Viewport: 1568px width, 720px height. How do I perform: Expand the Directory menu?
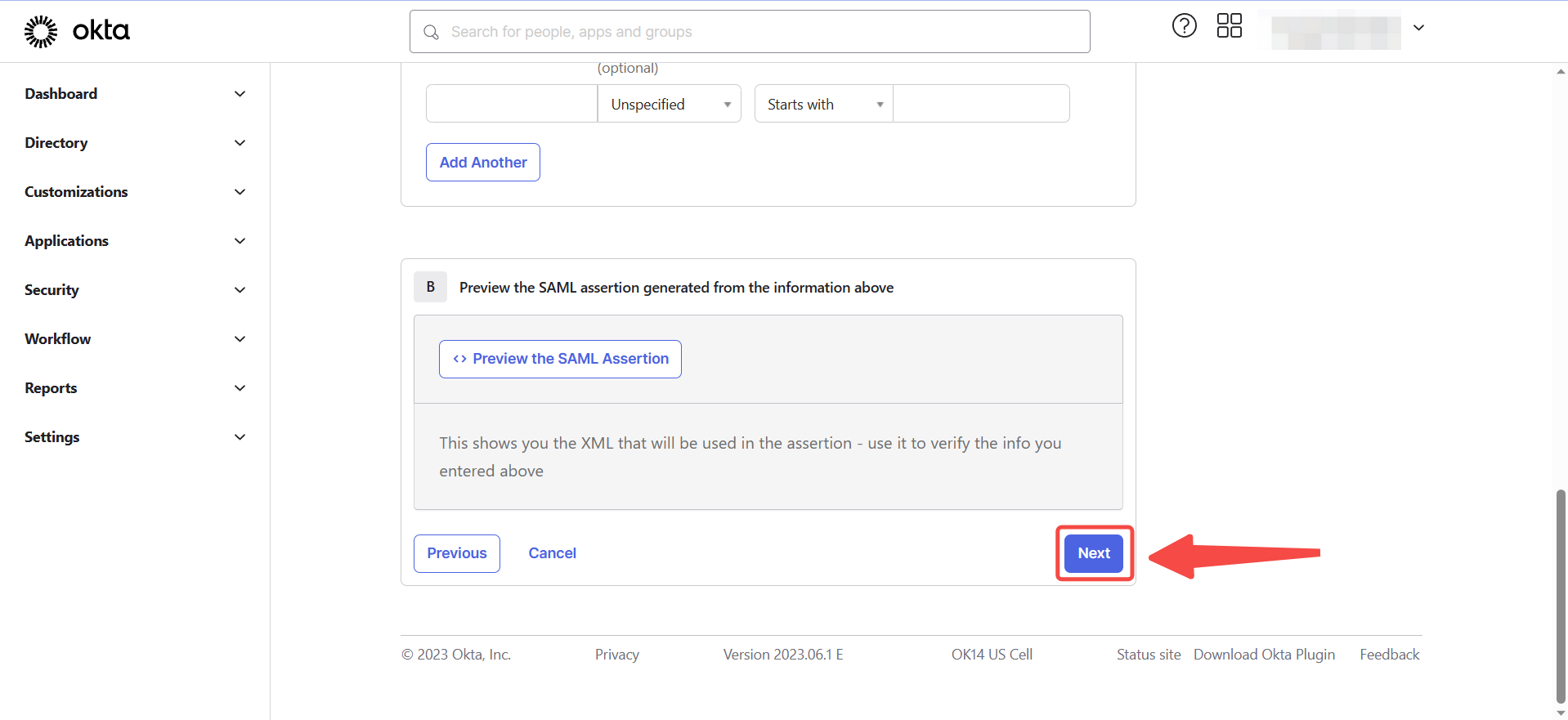135,143
